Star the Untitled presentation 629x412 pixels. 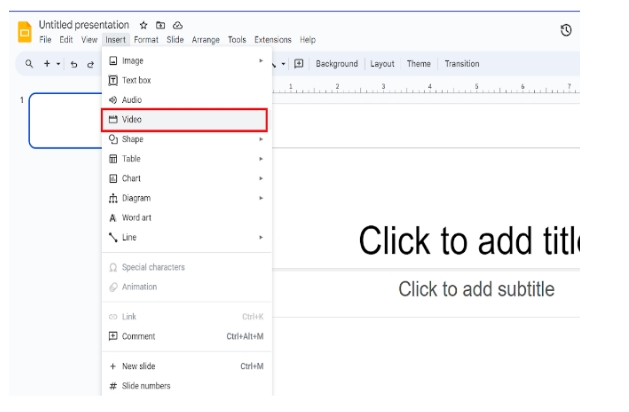pos(143,25)
